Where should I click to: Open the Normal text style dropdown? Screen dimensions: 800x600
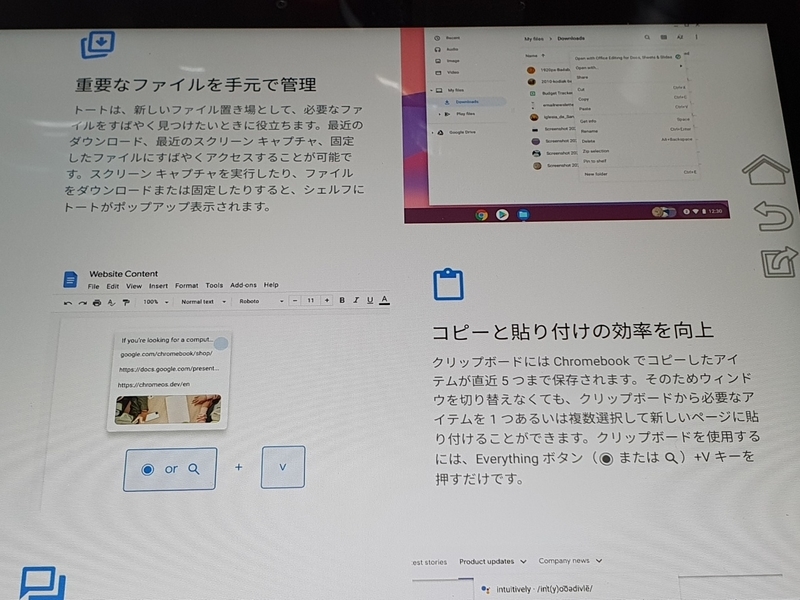coord(203,302)
